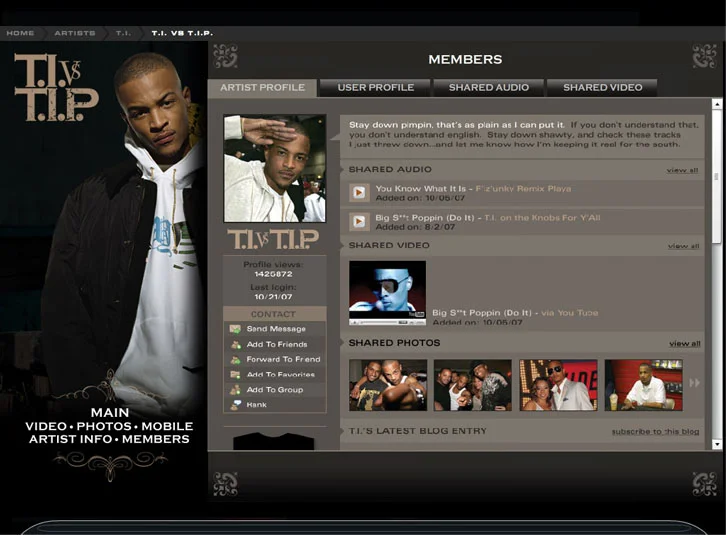Open the Artist Info navigation link
The width and height of the screenshot is (726, 535).
coord(70,439)
